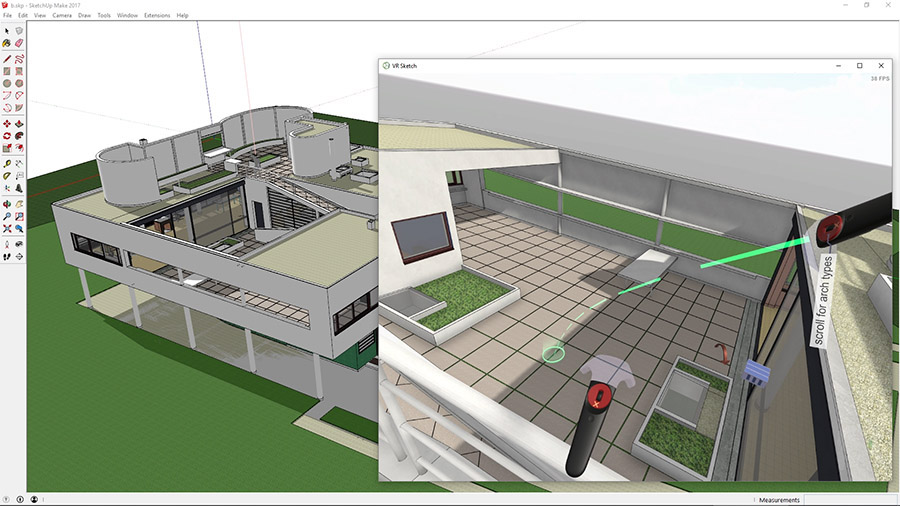The height and width of the screenshot is (506, 900).
Task: Choose the Zoom magnifier tool
Action: tap(7, 216)
